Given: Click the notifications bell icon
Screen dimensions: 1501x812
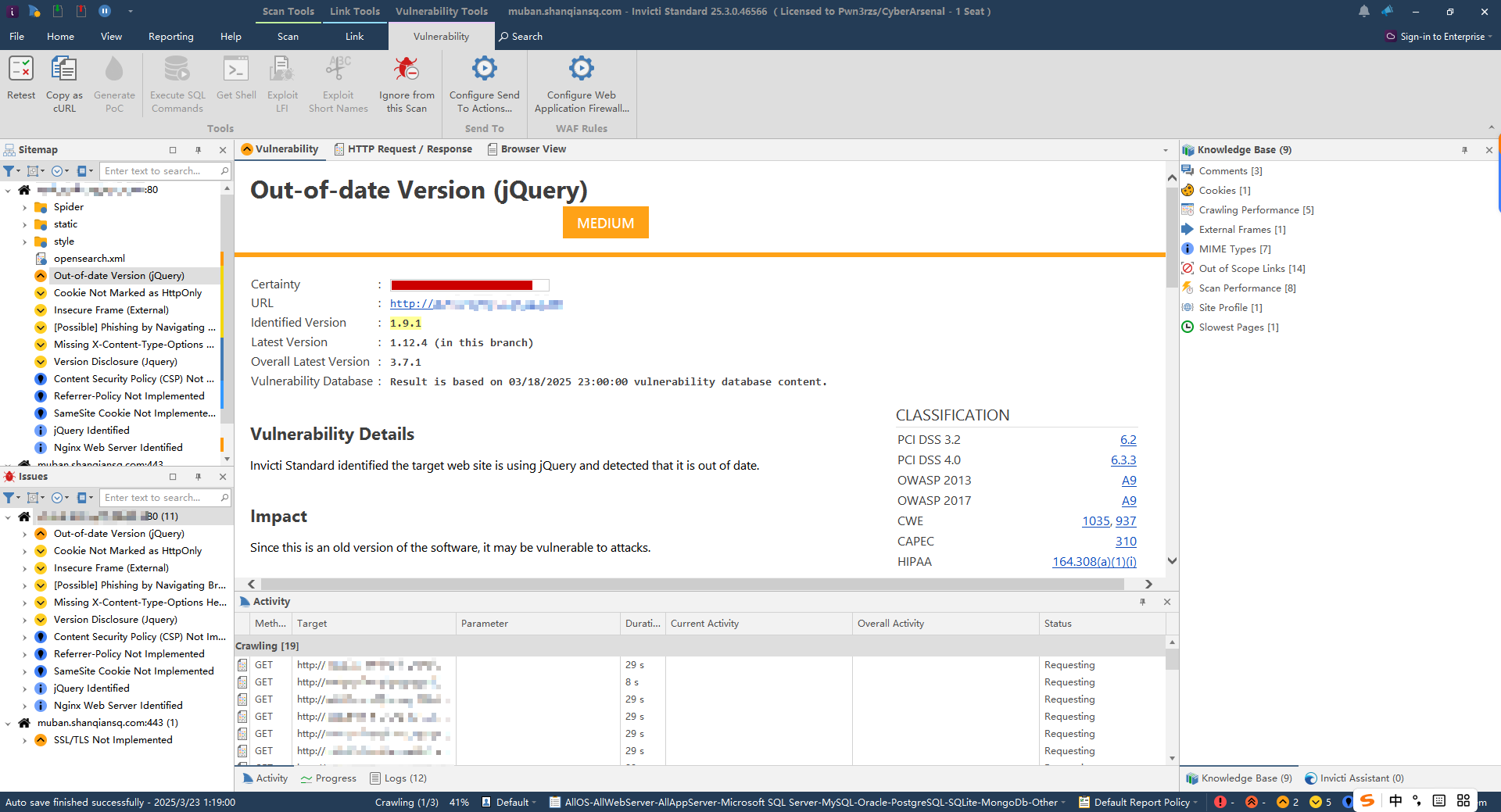Looking at the screenshot, I should coord(1364,11).
